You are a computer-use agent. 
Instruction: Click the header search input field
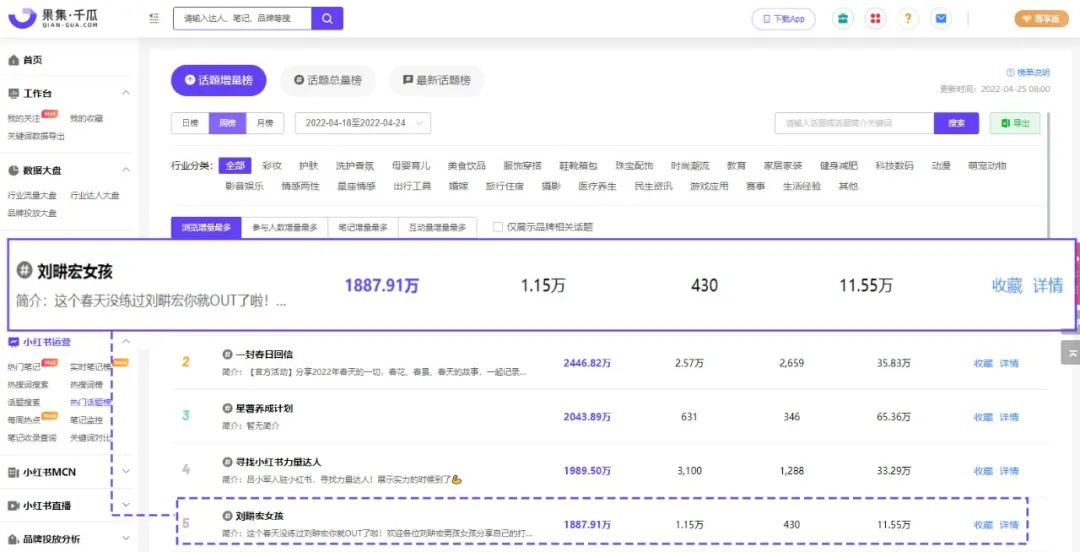point(242,19)
